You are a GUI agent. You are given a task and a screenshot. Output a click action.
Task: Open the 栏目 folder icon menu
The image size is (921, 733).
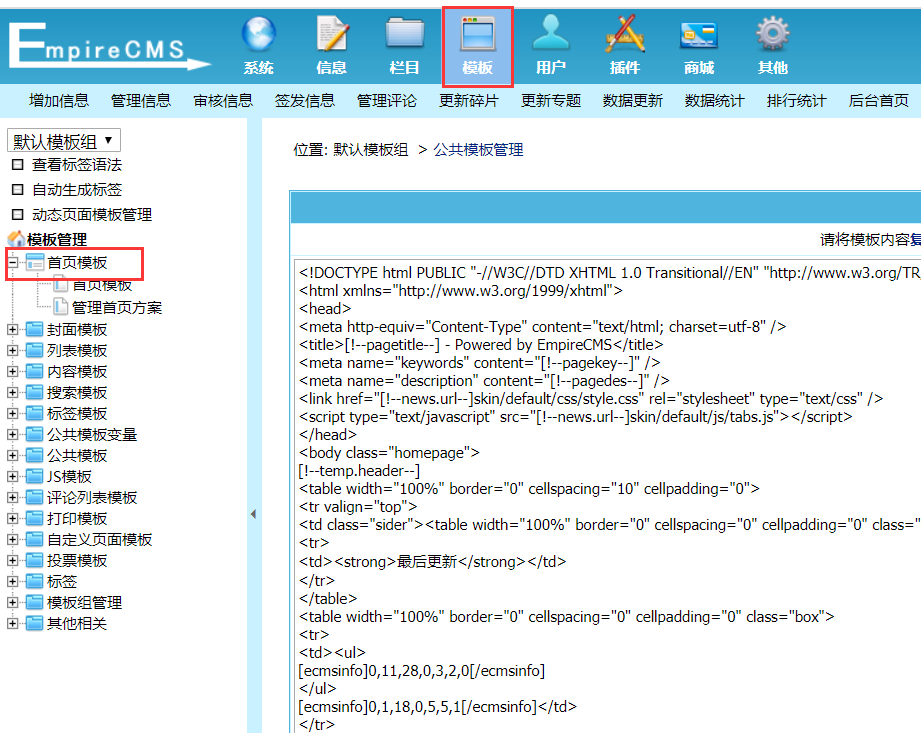click(405, 46)
